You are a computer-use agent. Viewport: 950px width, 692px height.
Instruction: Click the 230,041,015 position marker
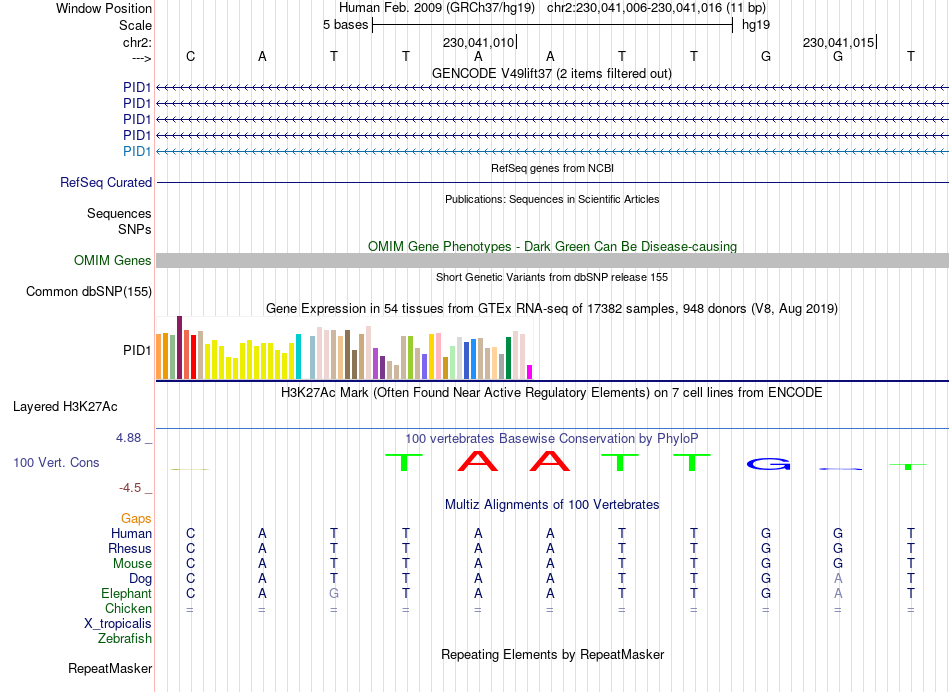coord(838,42)
